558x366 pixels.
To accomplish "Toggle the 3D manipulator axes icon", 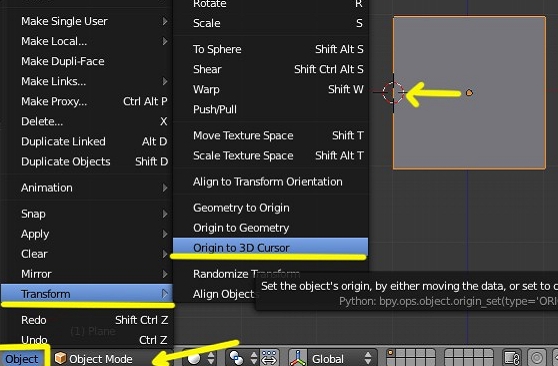I will (x=298, y=358).
